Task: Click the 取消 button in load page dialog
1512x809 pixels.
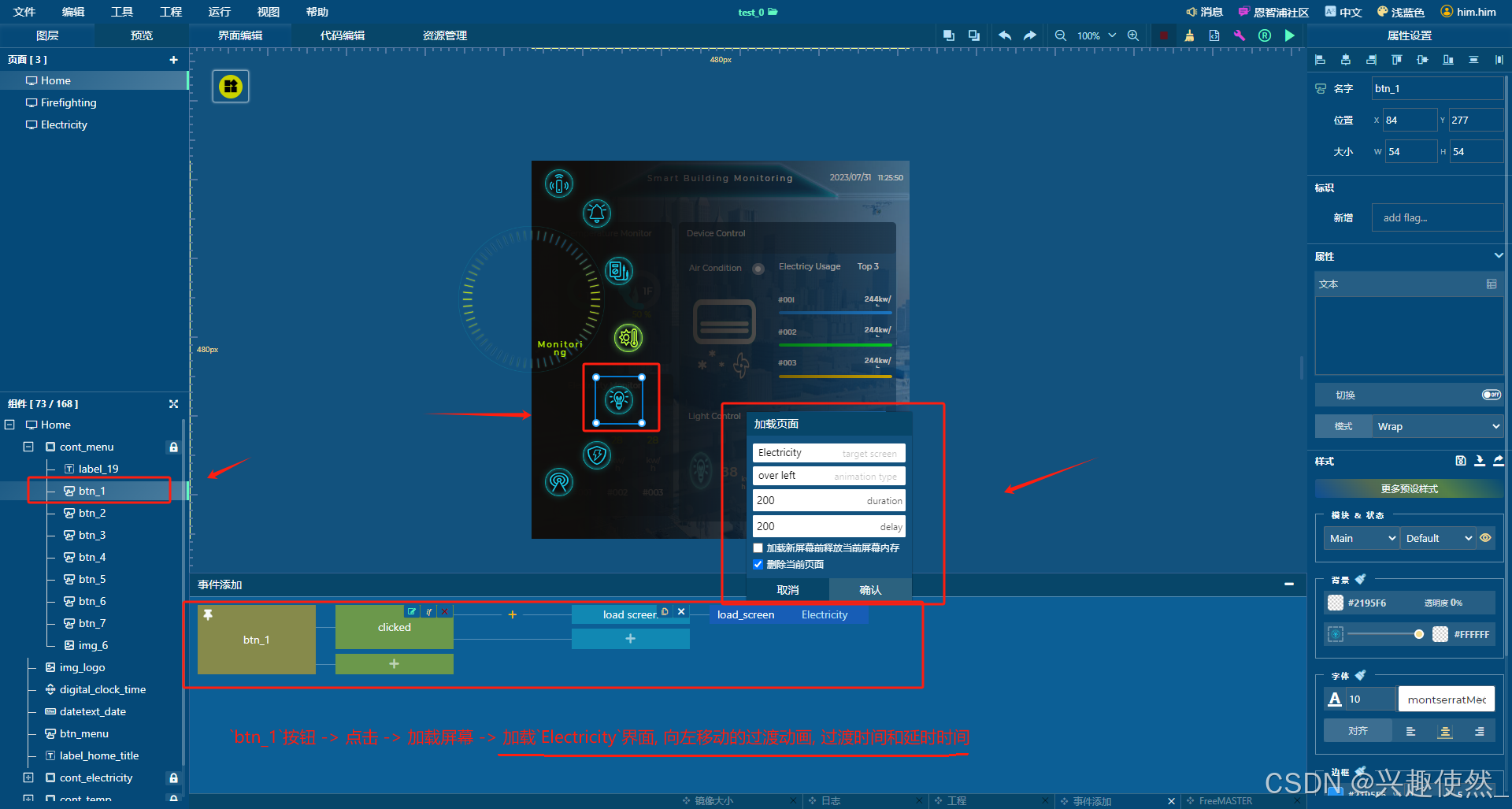Action: point(787,590)
